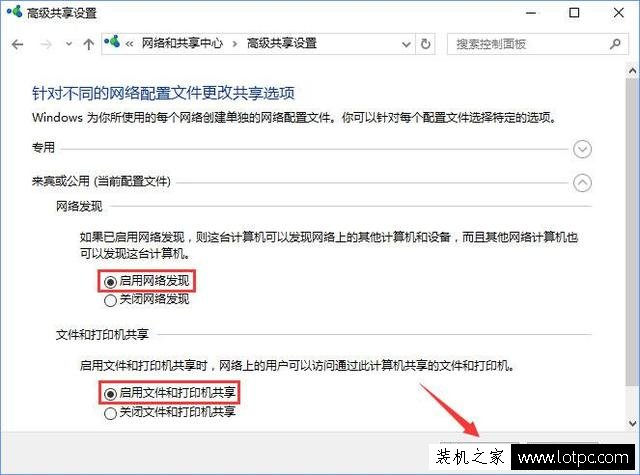Screen dimensions: 640x475
Task: Open the address bar history dropdown
Action: [406, 44]
